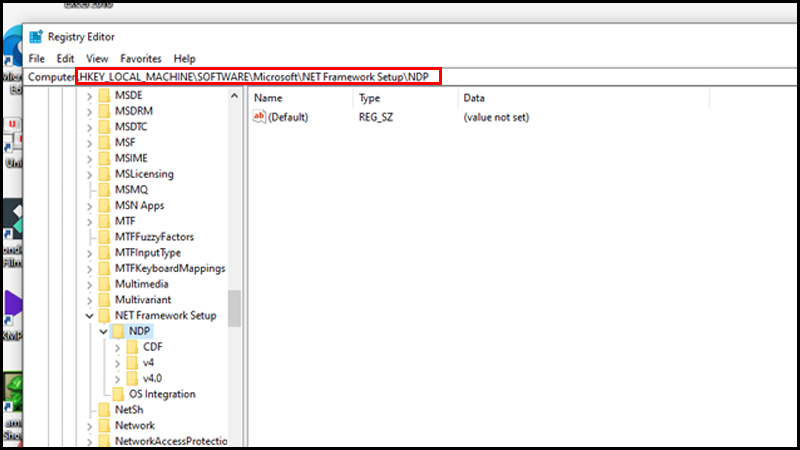Expand the MSDTC key
800x450 pixels.
click(x=89, y=128)
